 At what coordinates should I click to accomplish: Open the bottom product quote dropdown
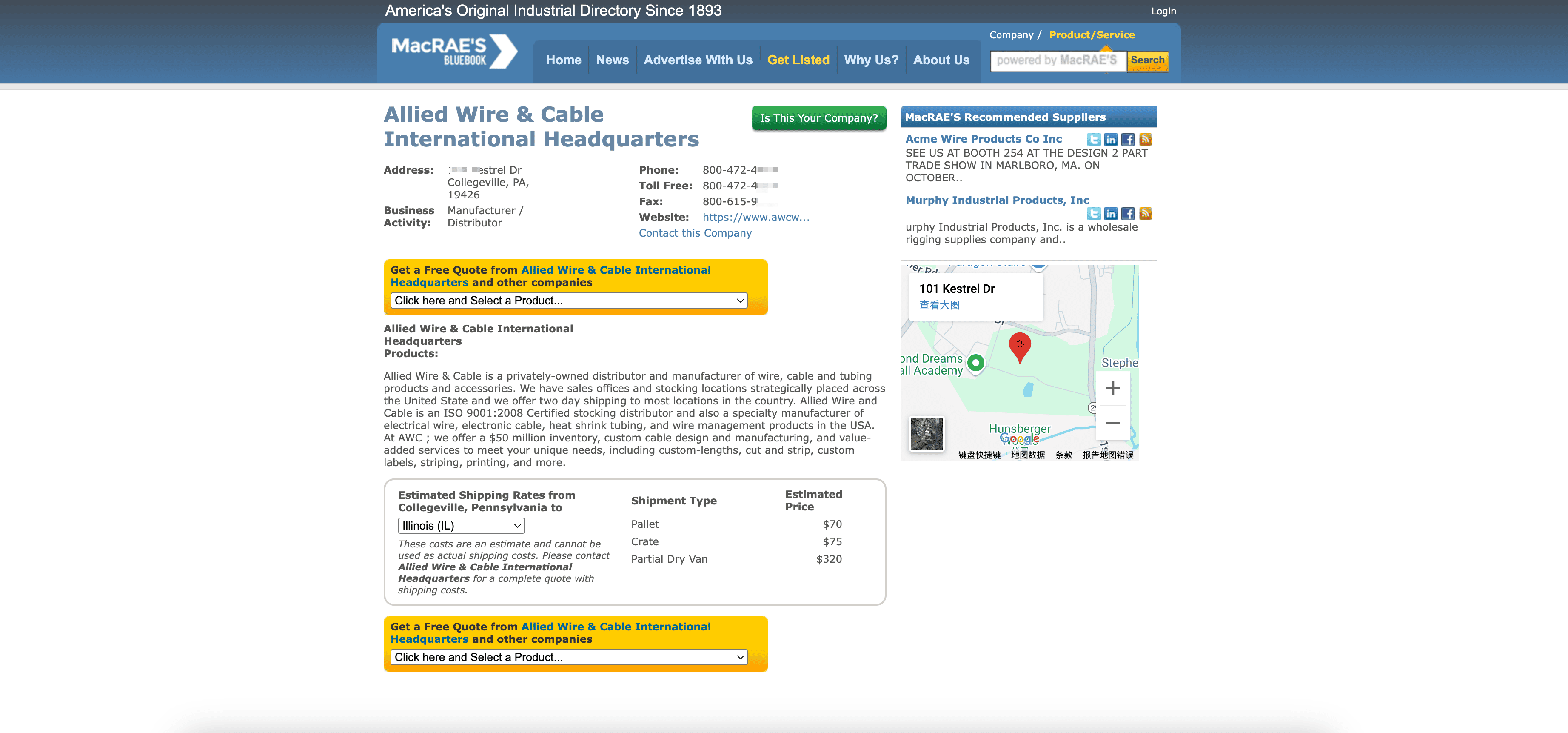point(568,658)
